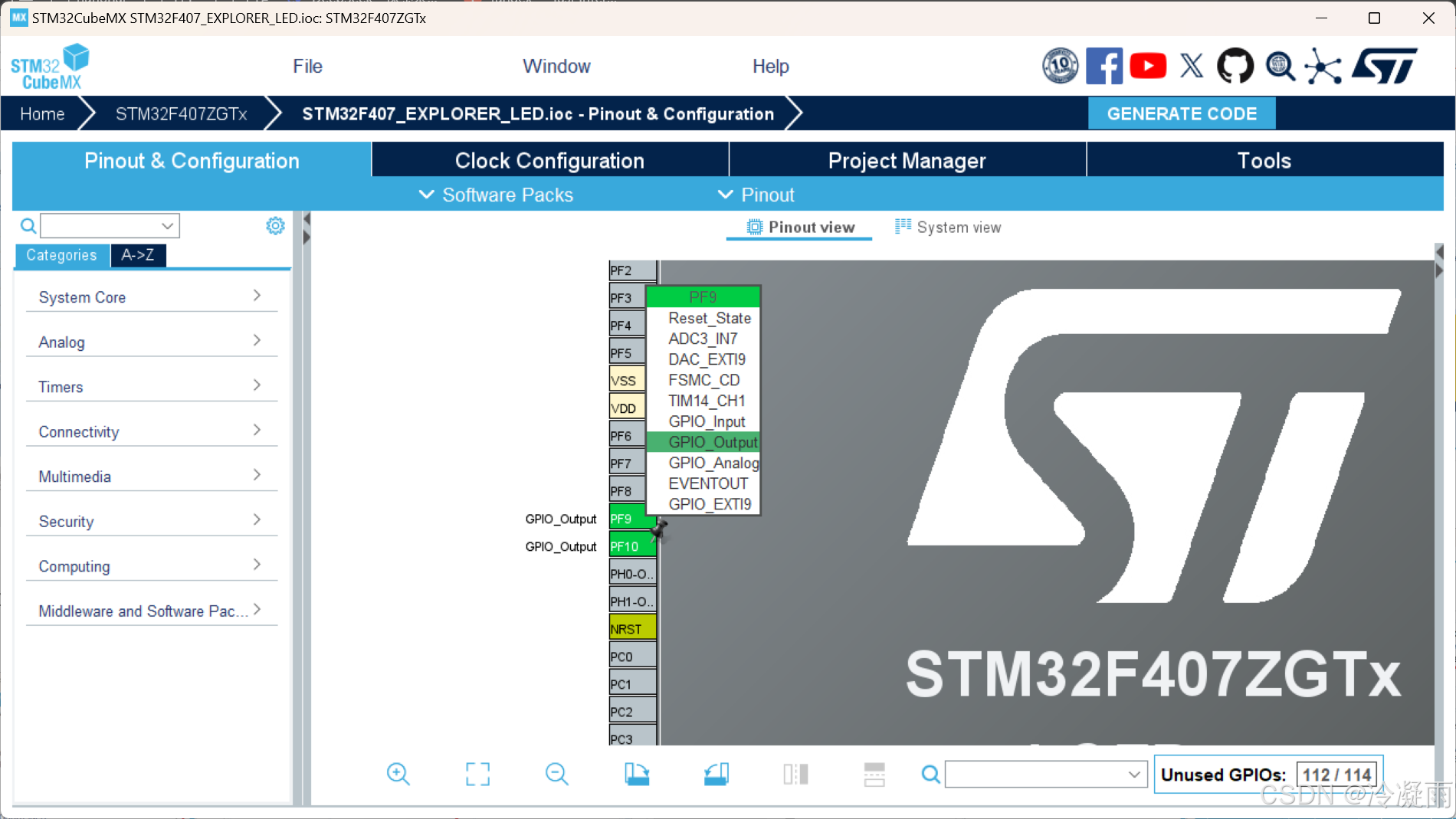
Task: Click the globe search icon in header
Action: click(x=1280, y=66)
